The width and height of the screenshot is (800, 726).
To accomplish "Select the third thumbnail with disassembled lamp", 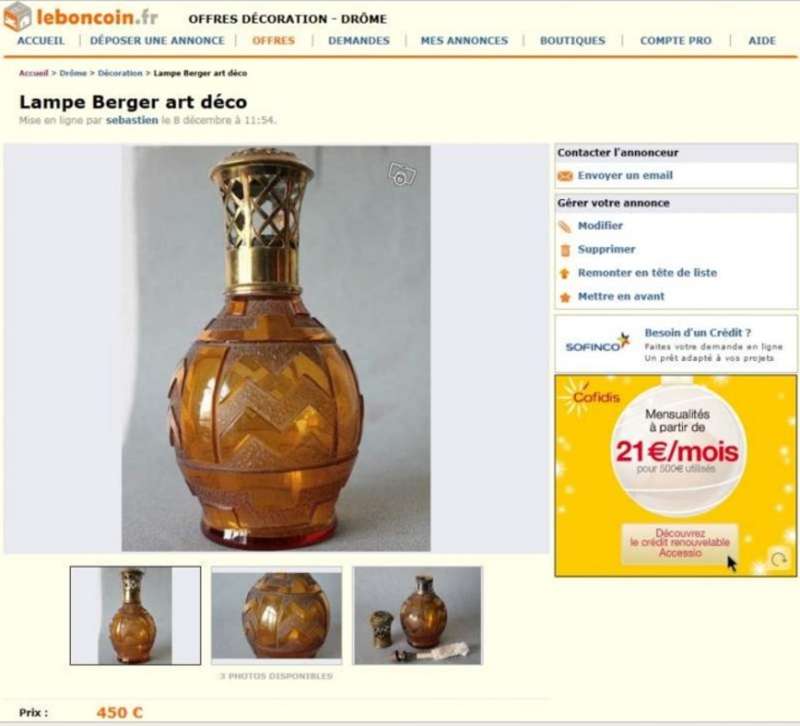I will click(x=417, y=615).
